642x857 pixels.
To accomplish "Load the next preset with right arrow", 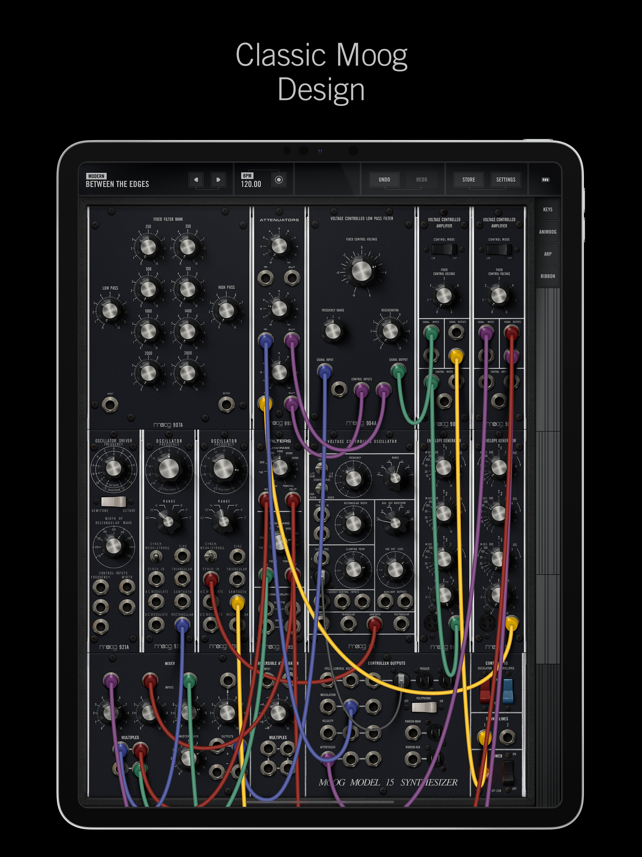I will [219, 180].
